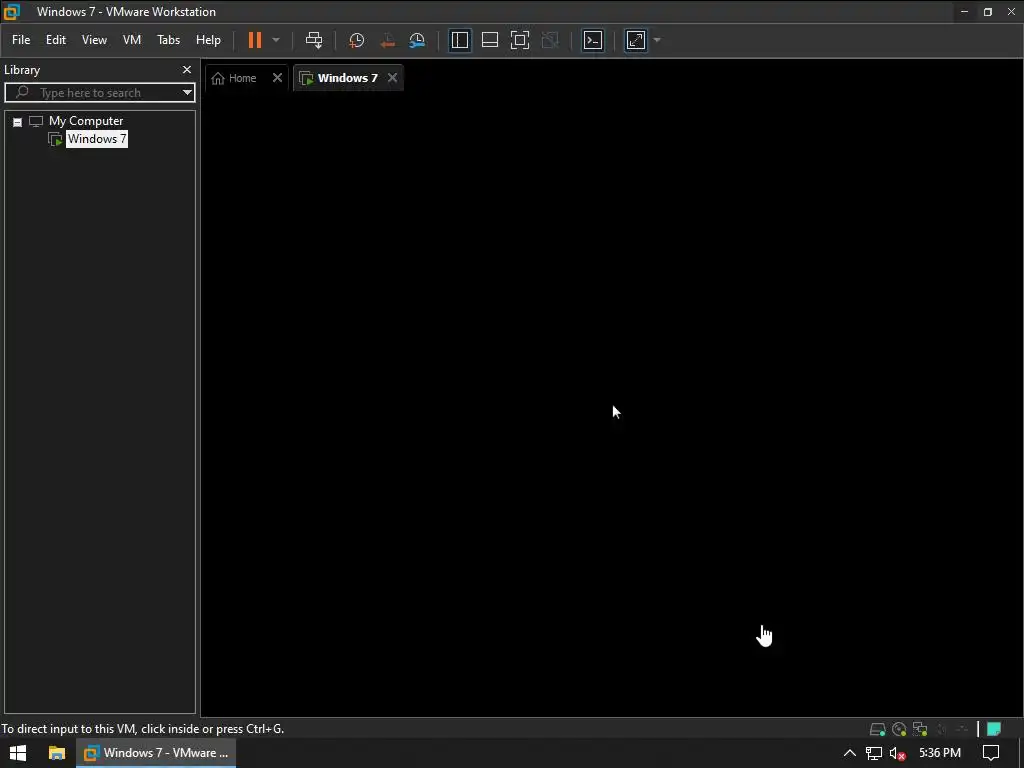
Task: Click the 5:36 PM clock
Action: point(940,753)
